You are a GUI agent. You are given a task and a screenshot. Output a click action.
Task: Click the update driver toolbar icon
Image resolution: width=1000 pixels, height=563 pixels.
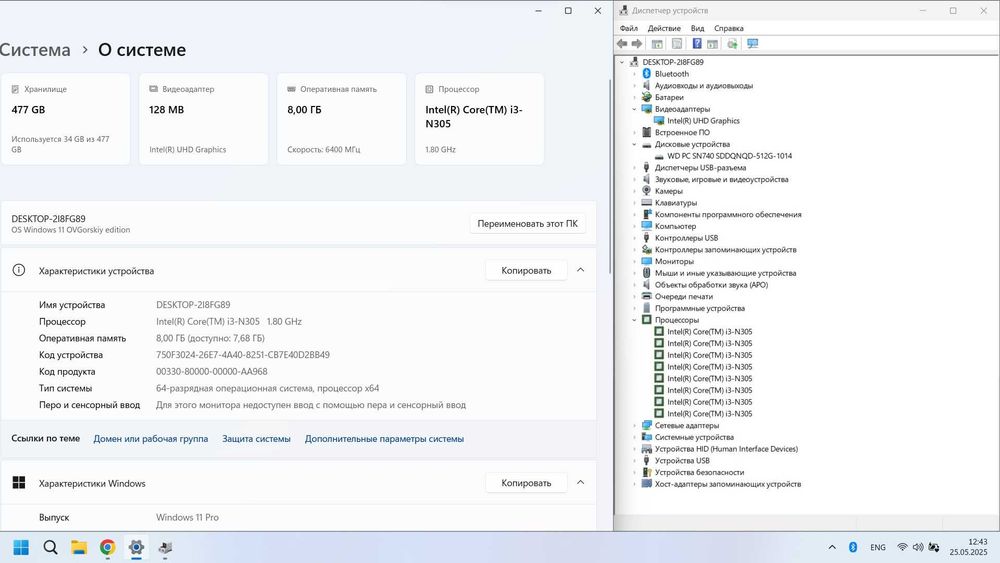pyautogui.click(x=732, y=43)
